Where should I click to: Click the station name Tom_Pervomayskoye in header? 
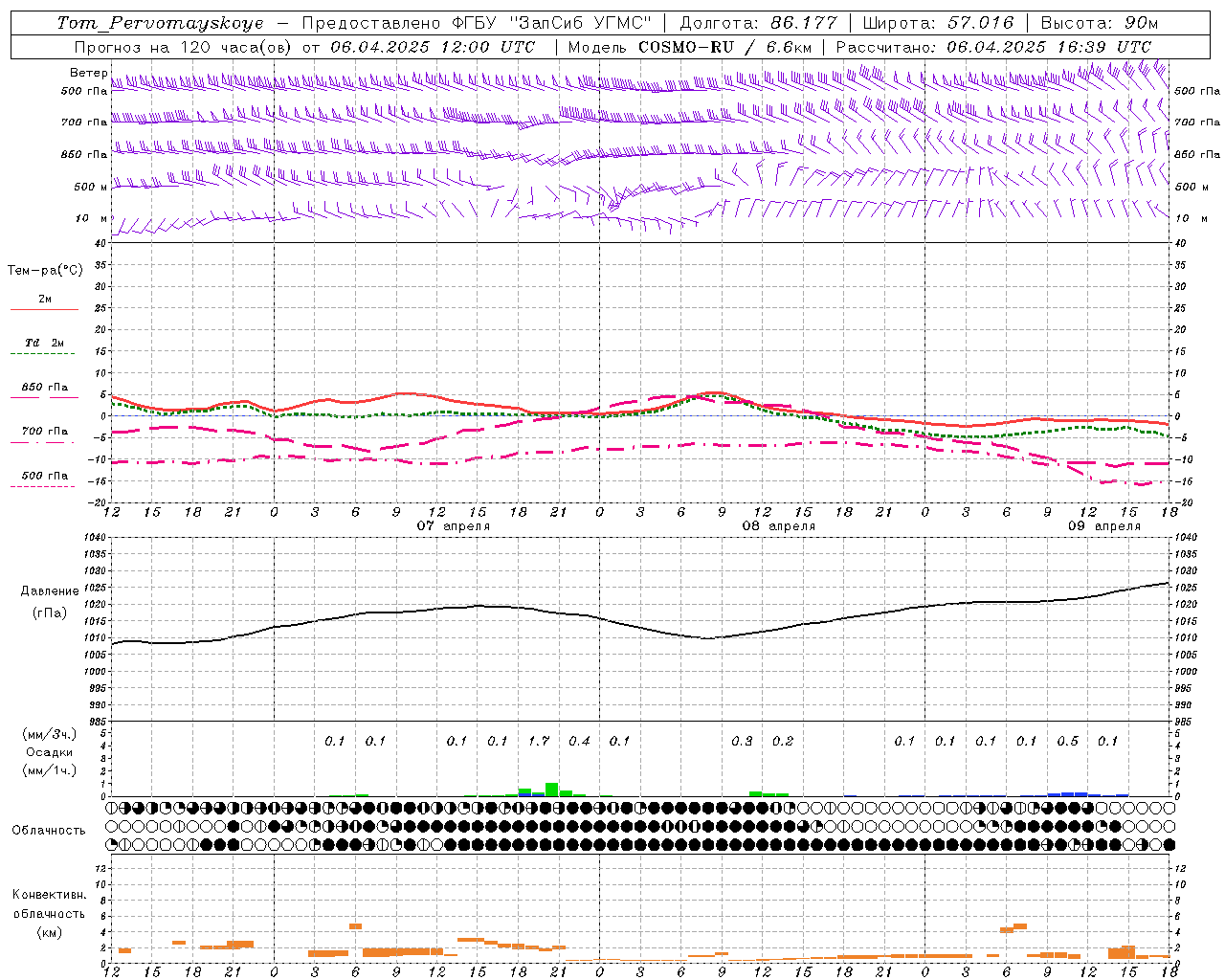(160, 23)
